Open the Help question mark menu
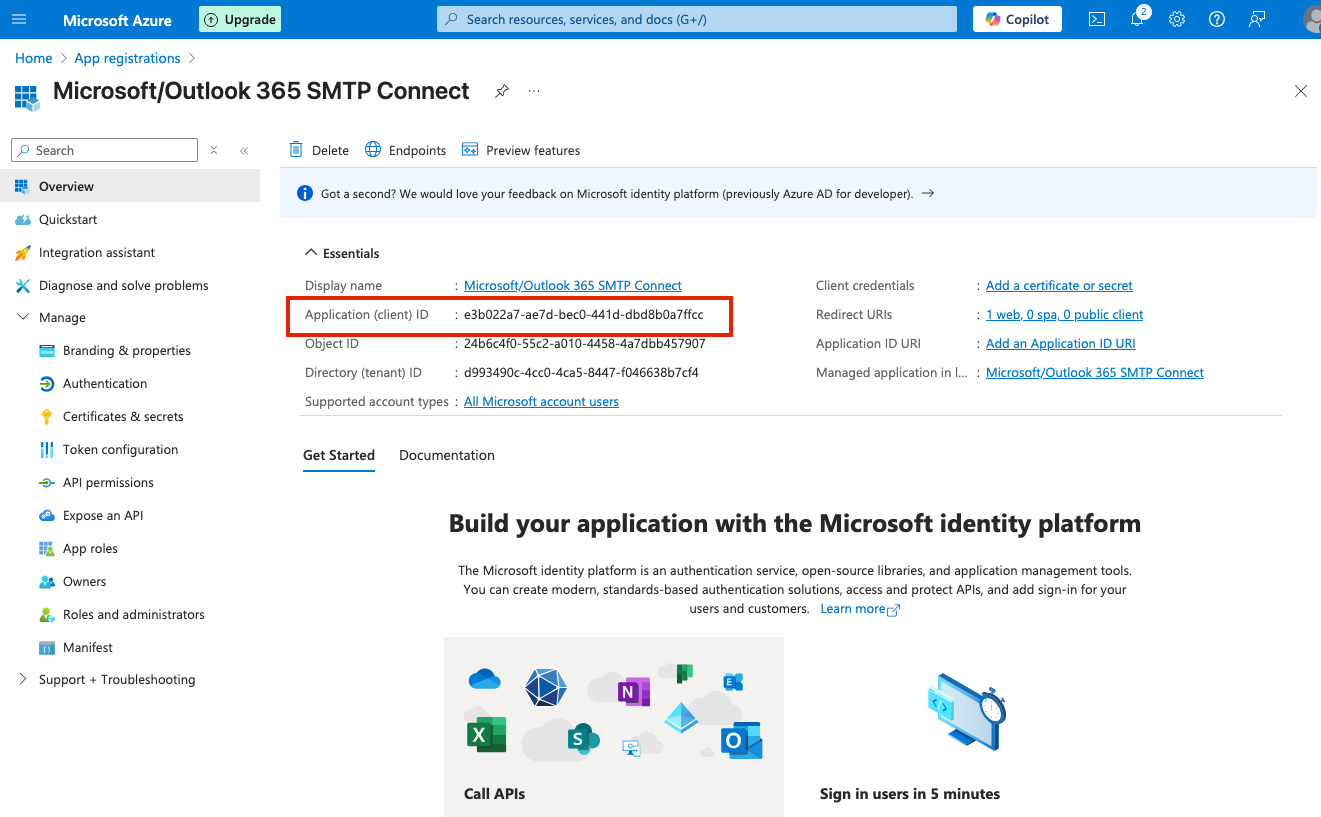Image resolution: width=1321 pixels, height=817 pixels. [x=1217, y=19]
